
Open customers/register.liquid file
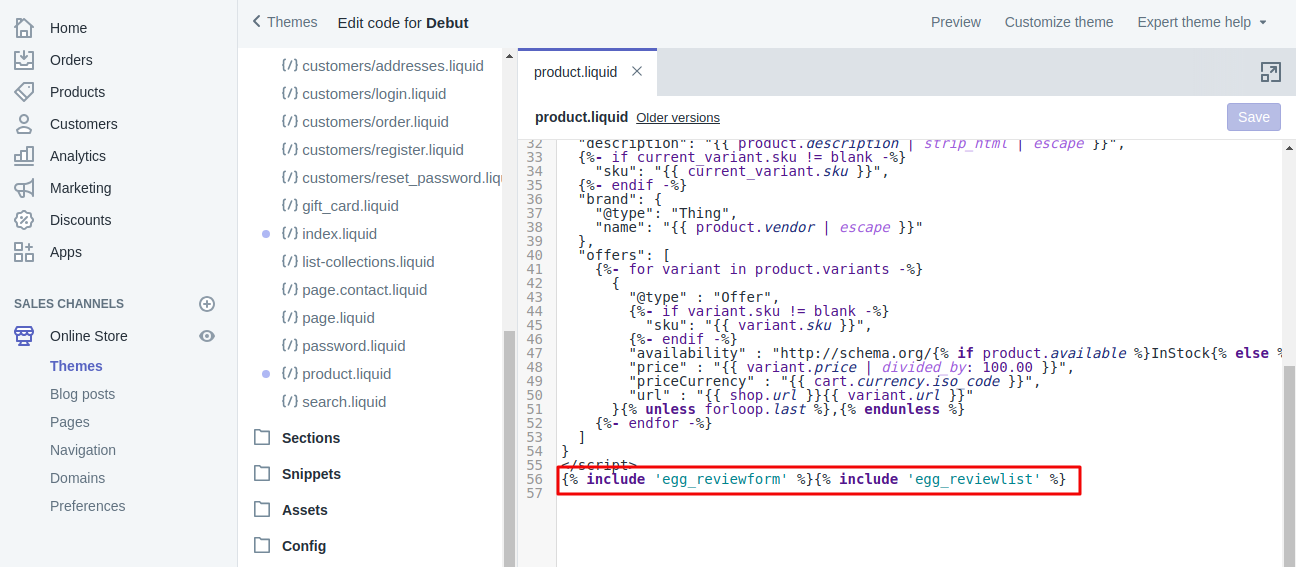pyautogui.click(x=383, y=150)
